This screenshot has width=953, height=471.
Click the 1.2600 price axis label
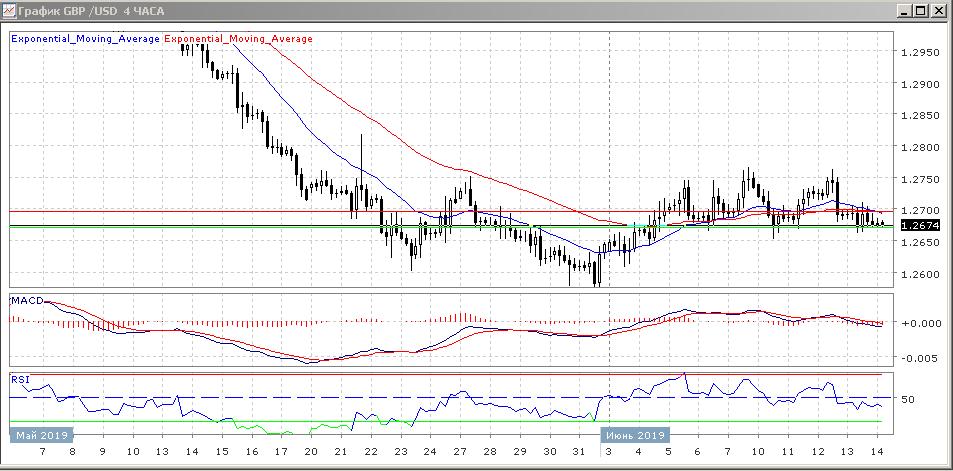920,274
